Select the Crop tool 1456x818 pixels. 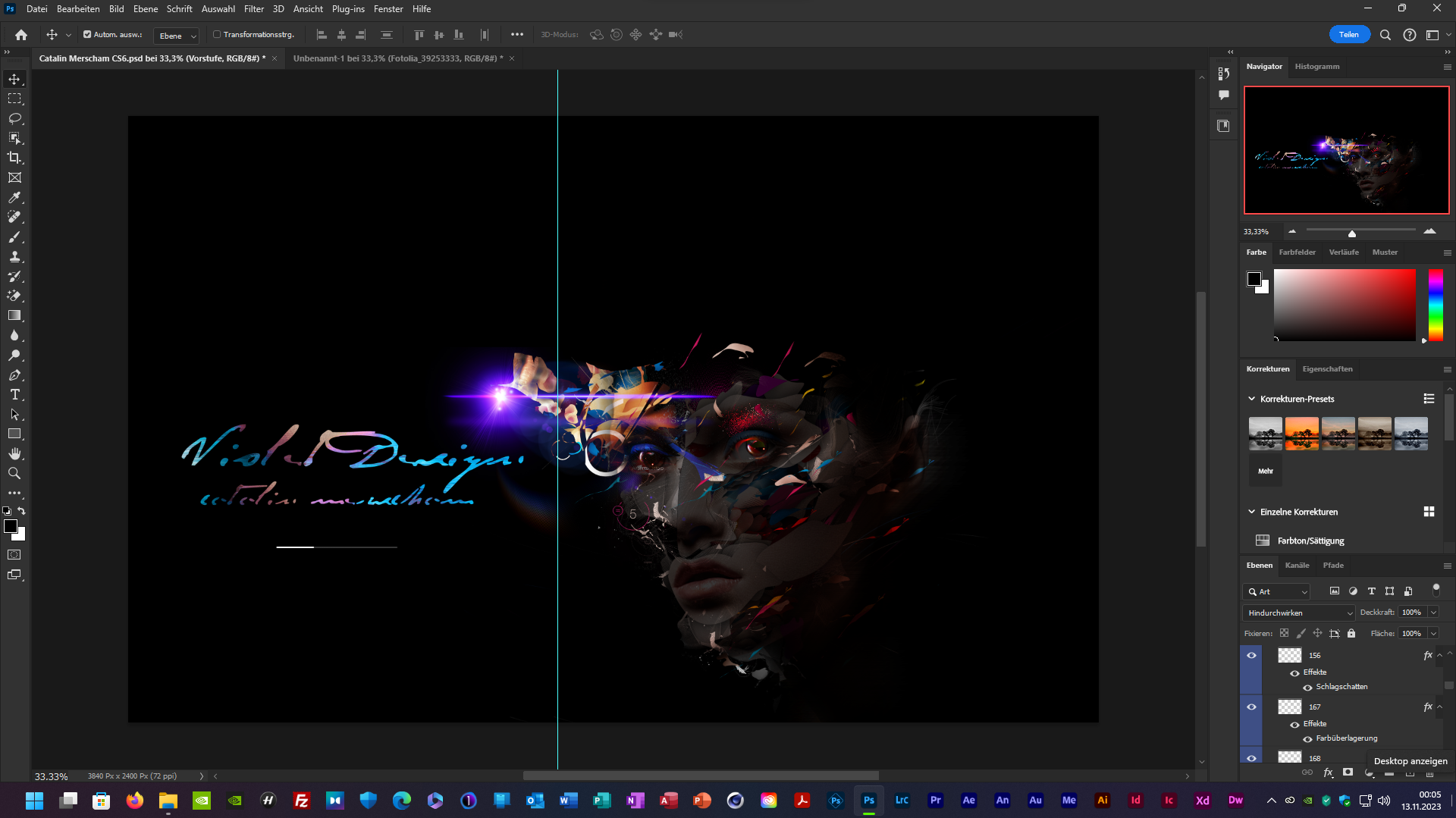click(14, 158)
